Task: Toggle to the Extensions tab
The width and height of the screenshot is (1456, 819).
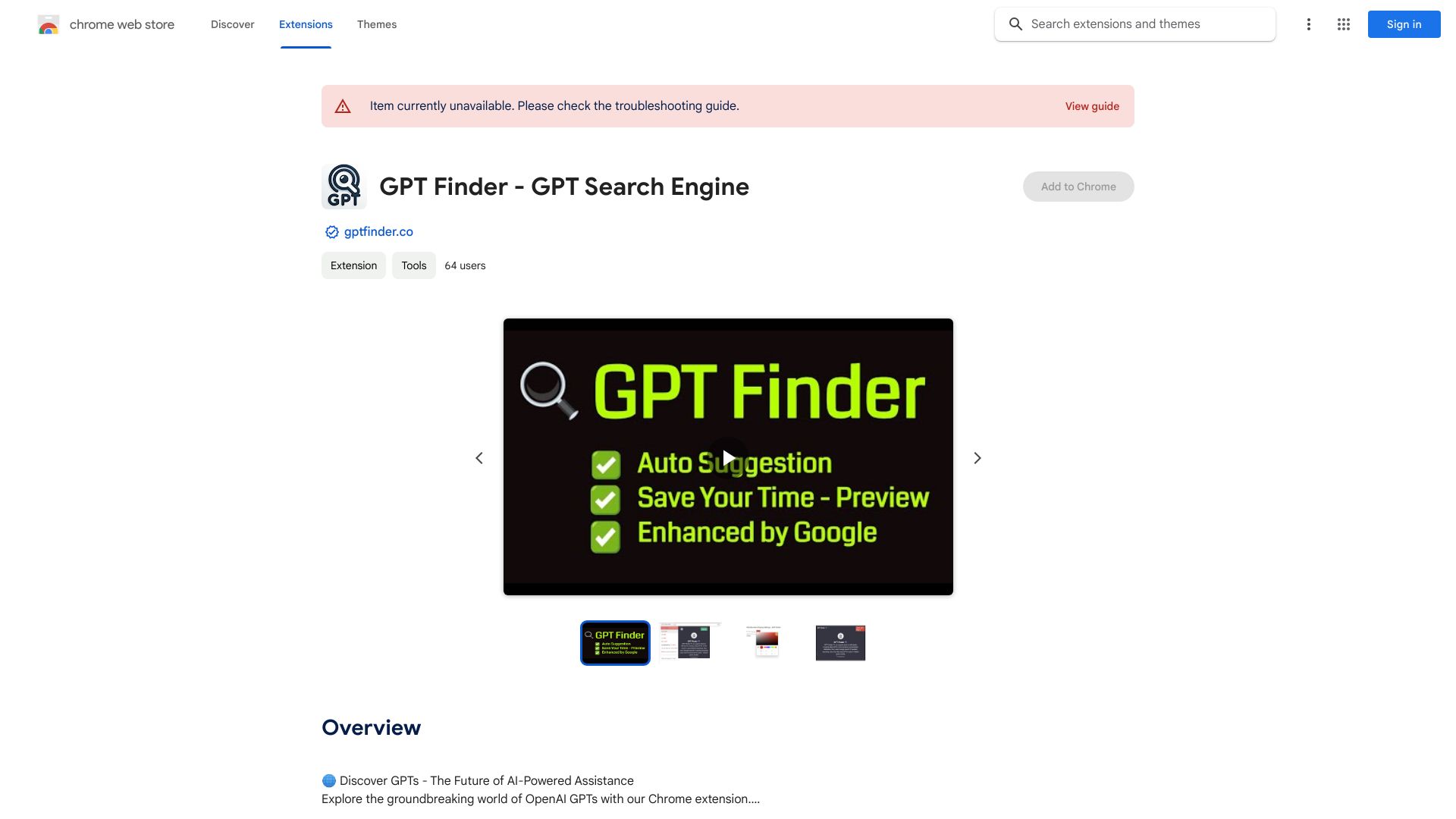Action: click(x=306, y=23)
